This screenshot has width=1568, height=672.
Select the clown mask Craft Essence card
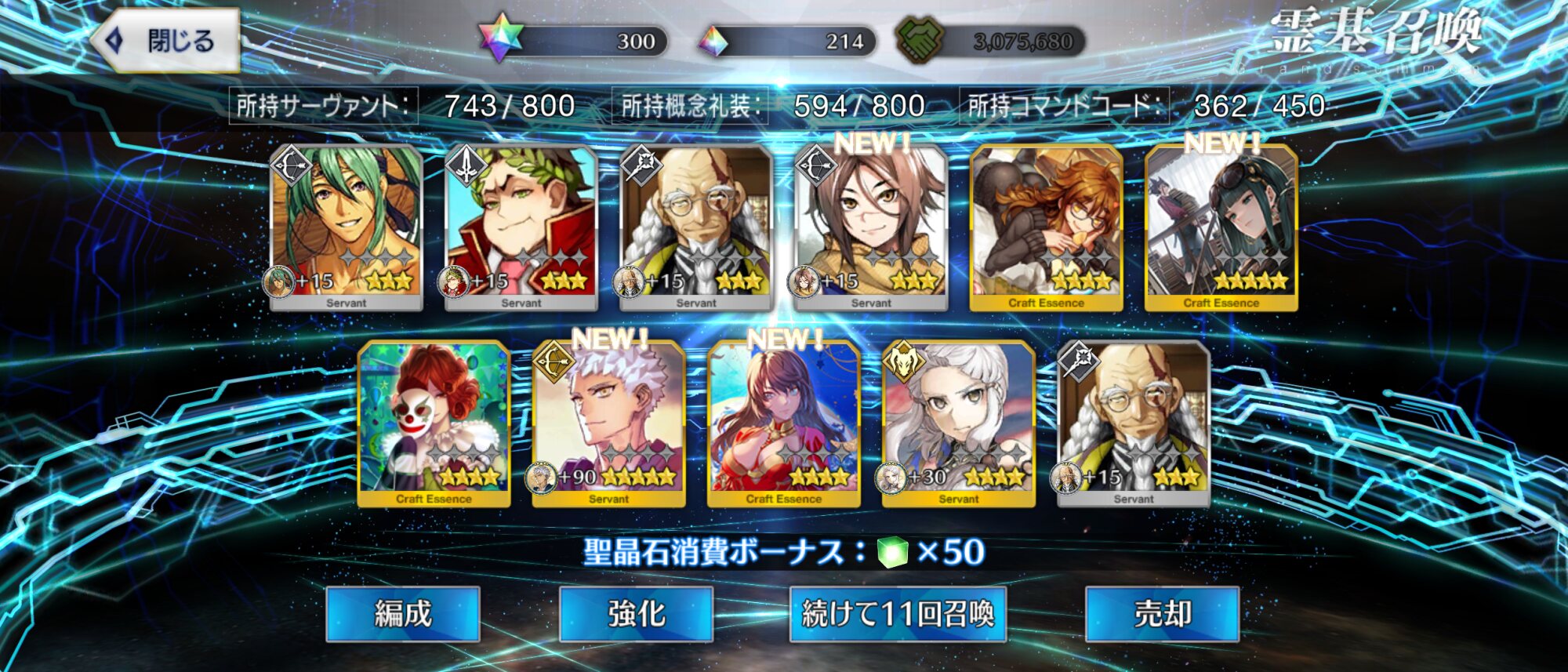point(434,424)
